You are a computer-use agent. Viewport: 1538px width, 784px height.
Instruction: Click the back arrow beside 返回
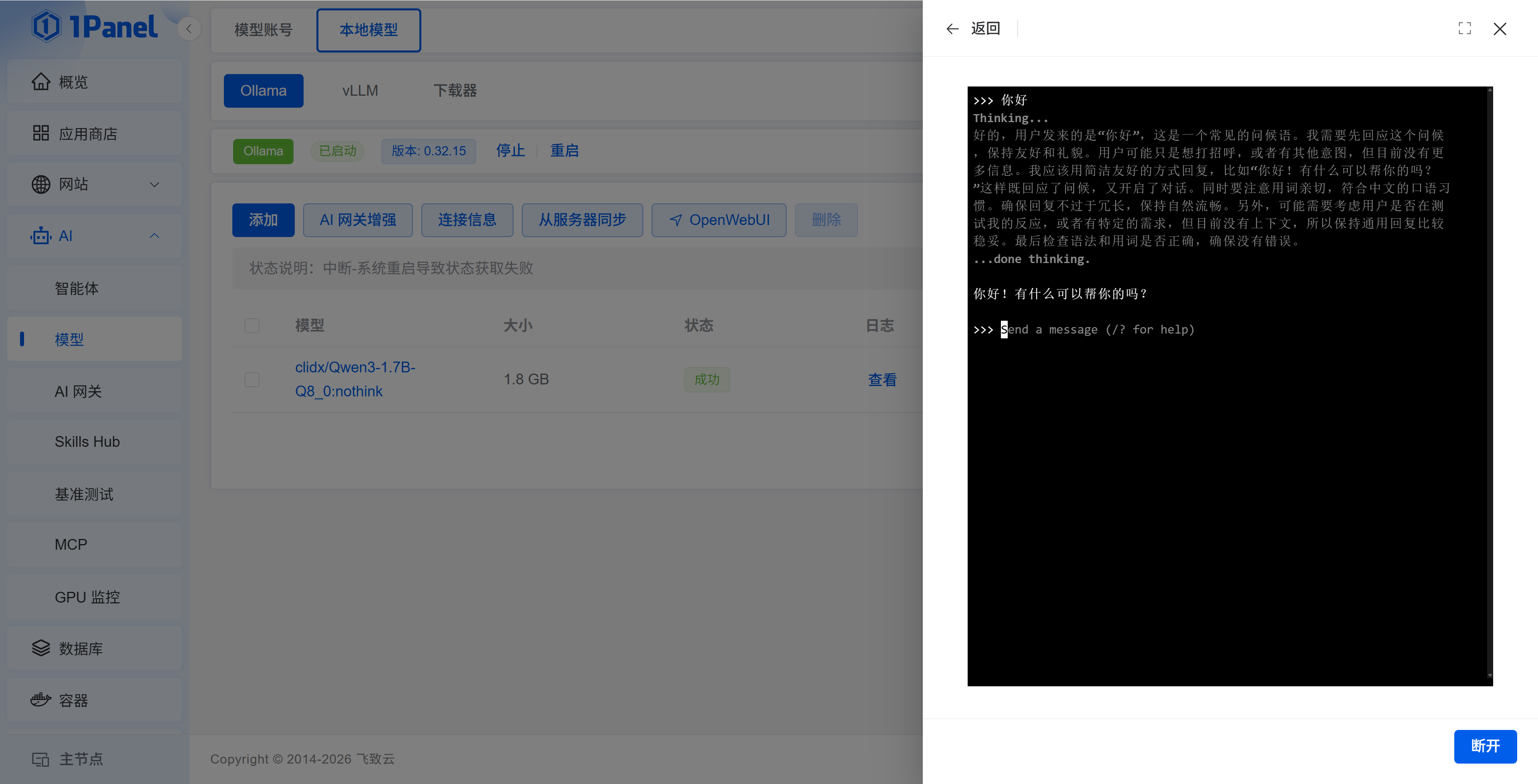tap(952, 29)
